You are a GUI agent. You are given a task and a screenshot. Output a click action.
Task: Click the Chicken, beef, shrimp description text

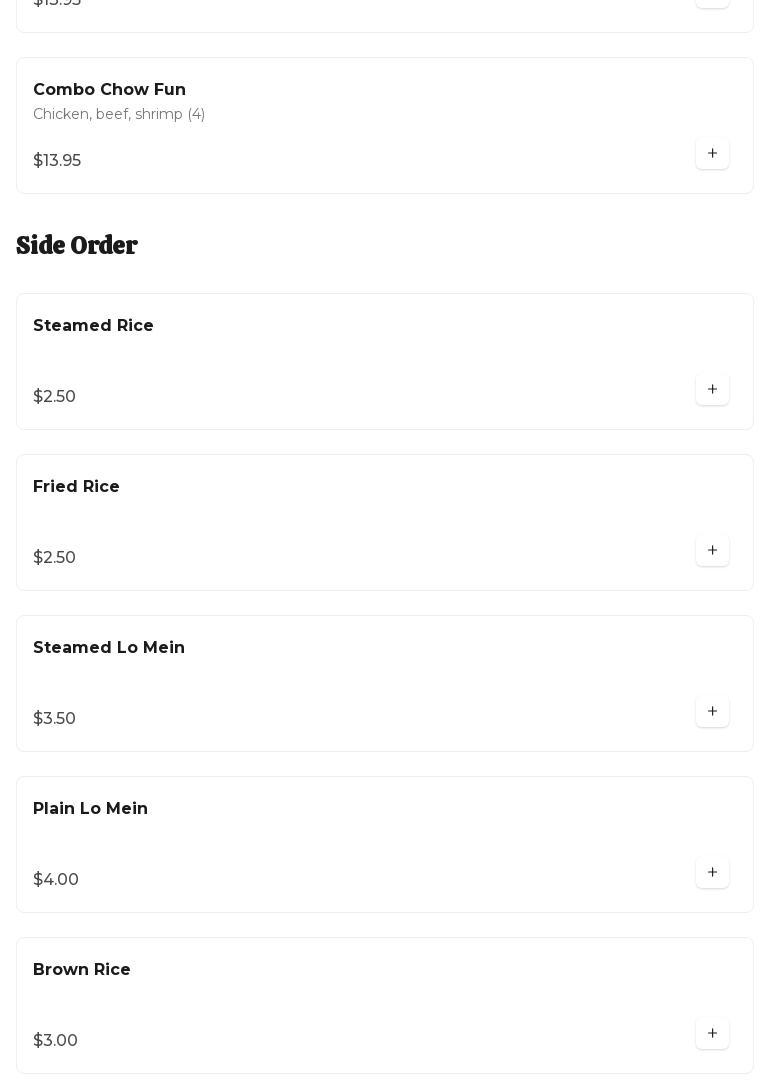pos(119,115)
